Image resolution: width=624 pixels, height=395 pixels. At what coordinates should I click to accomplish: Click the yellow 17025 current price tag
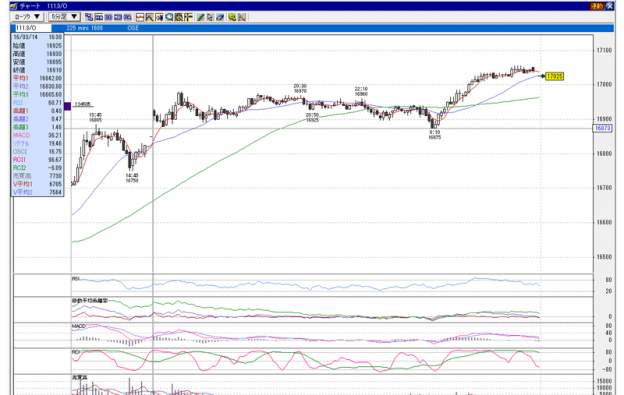(554, 76)
